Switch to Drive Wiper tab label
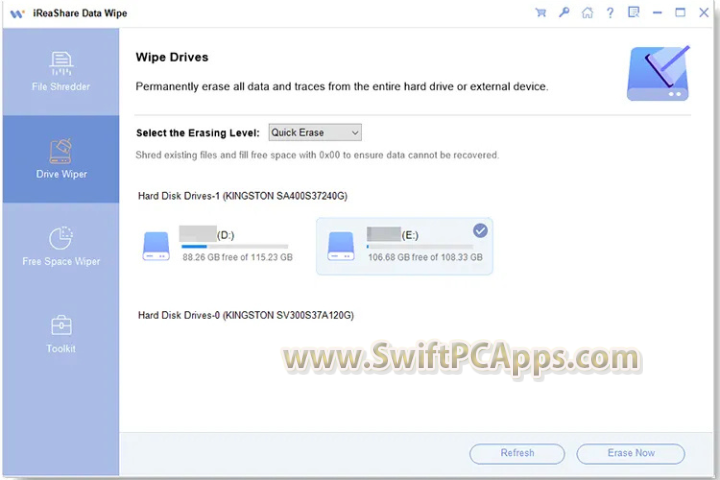Image resolution: width=720 pixels, height=480 pixels. click(x=62, y=174)
